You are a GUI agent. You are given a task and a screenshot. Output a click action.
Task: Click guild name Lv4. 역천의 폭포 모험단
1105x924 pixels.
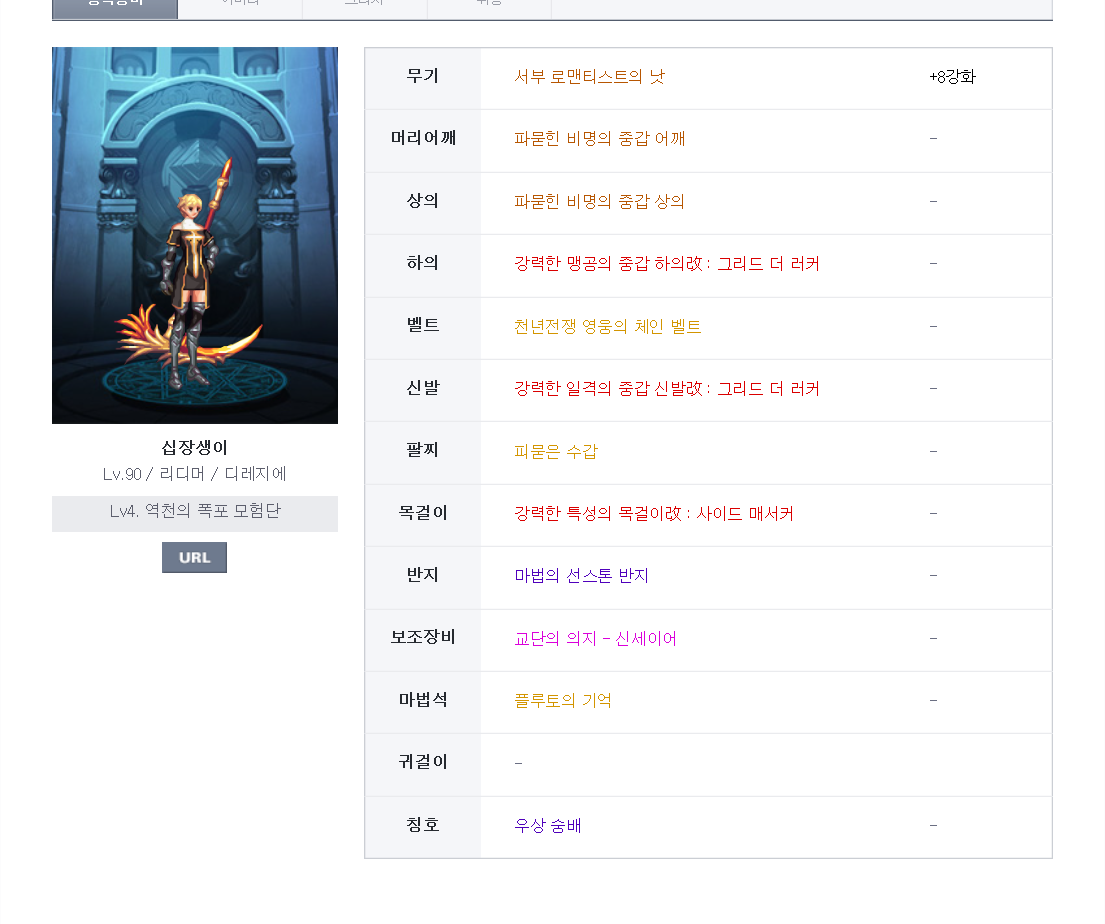[x=195, y=511]
